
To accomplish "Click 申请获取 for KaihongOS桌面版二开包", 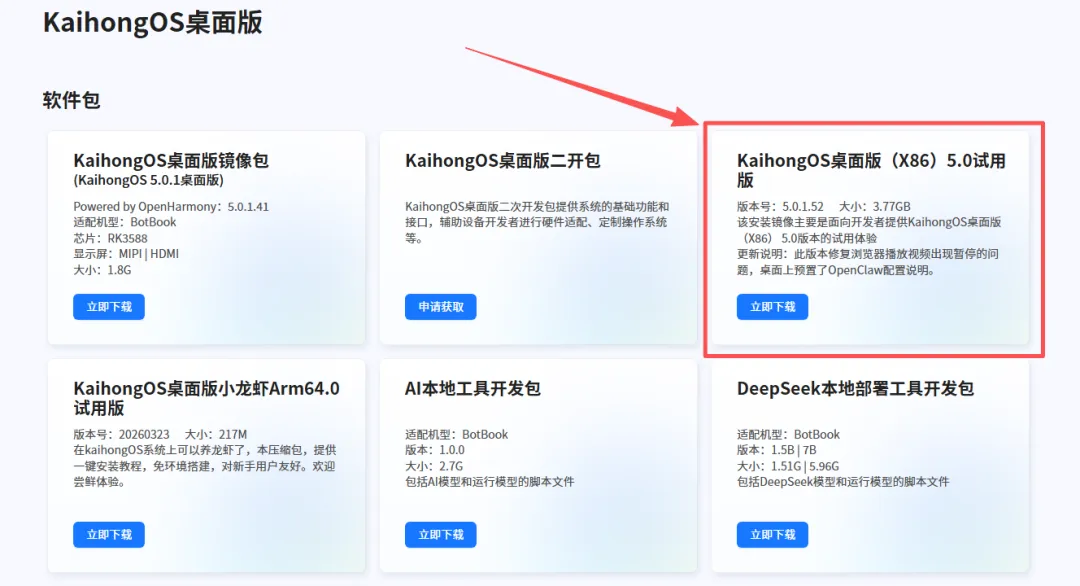I will [441, 307].
